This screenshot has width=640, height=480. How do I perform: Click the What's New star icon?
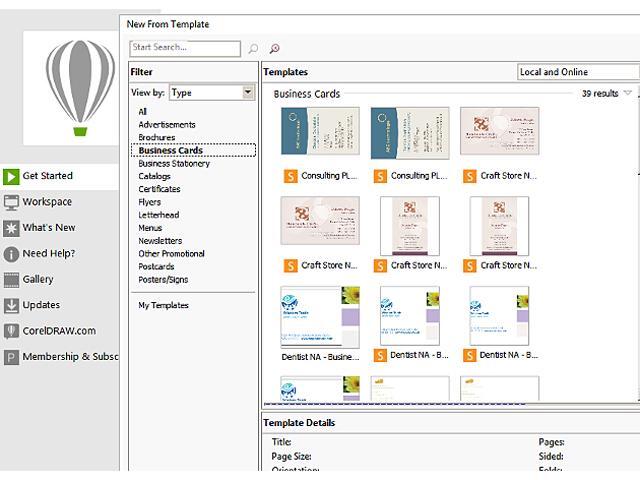point(11,228)
